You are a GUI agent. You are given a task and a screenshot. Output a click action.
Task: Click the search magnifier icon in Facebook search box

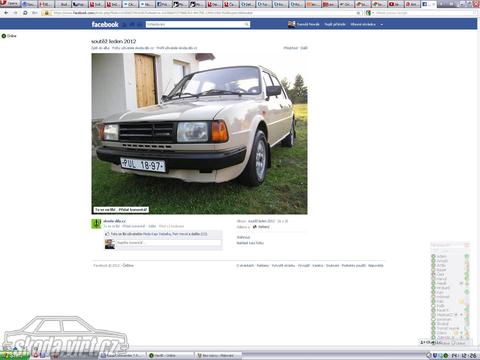click(x=247, y=24)
